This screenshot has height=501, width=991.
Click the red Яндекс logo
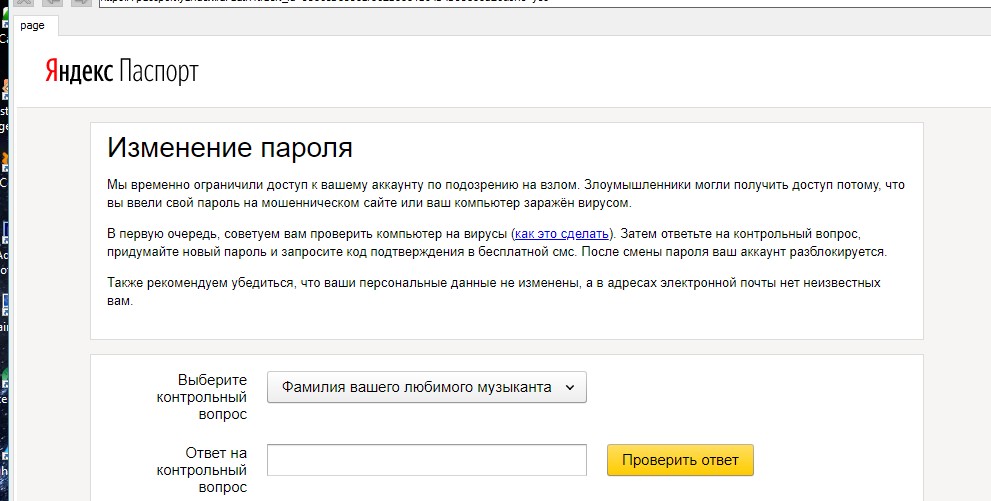click(x=78, y=72)
